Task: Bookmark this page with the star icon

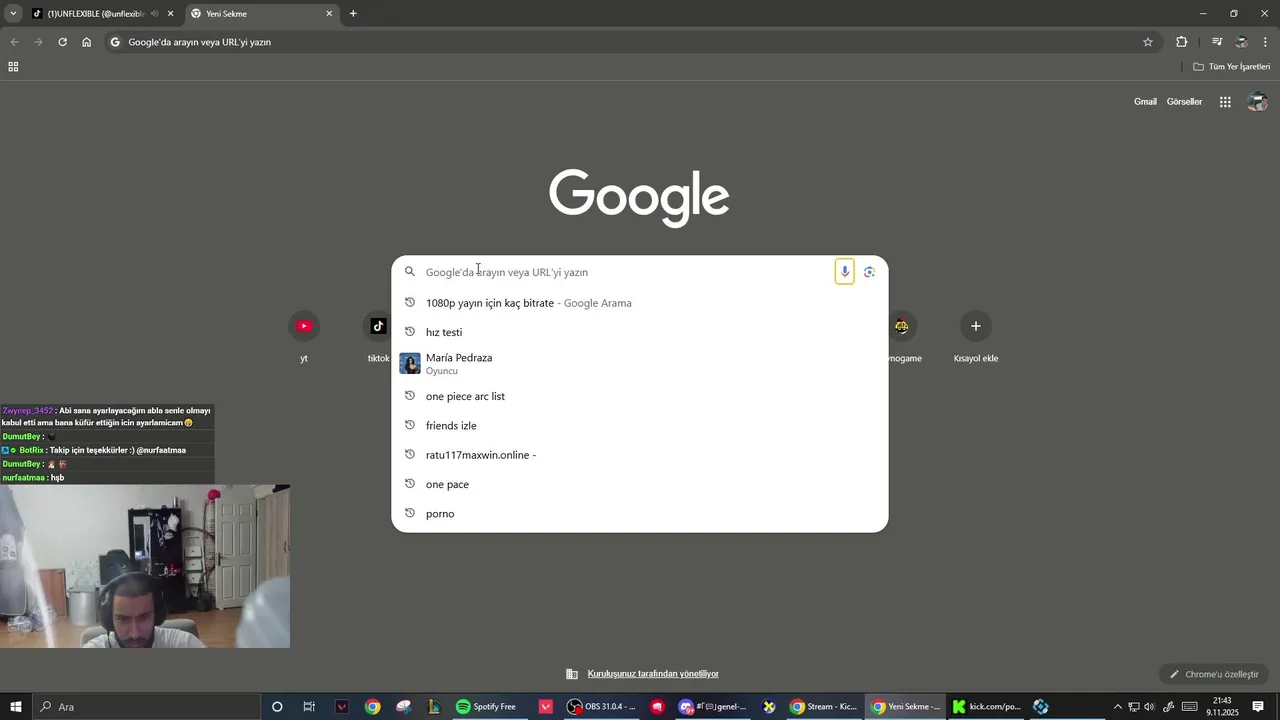Action: point(1148,42)
